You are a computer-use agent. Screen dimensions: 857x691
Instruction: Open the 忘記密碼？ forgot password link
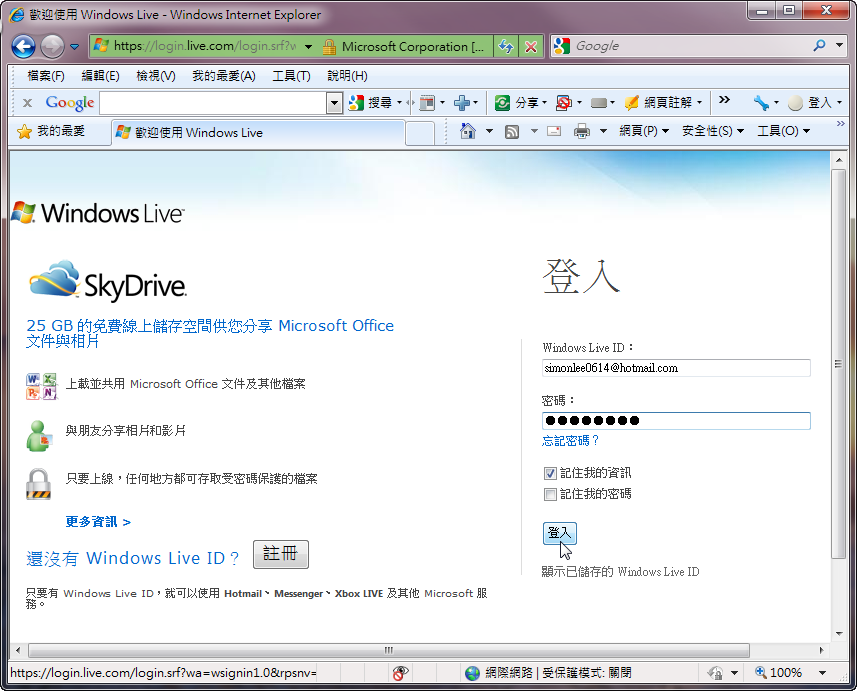pos(571,441)
